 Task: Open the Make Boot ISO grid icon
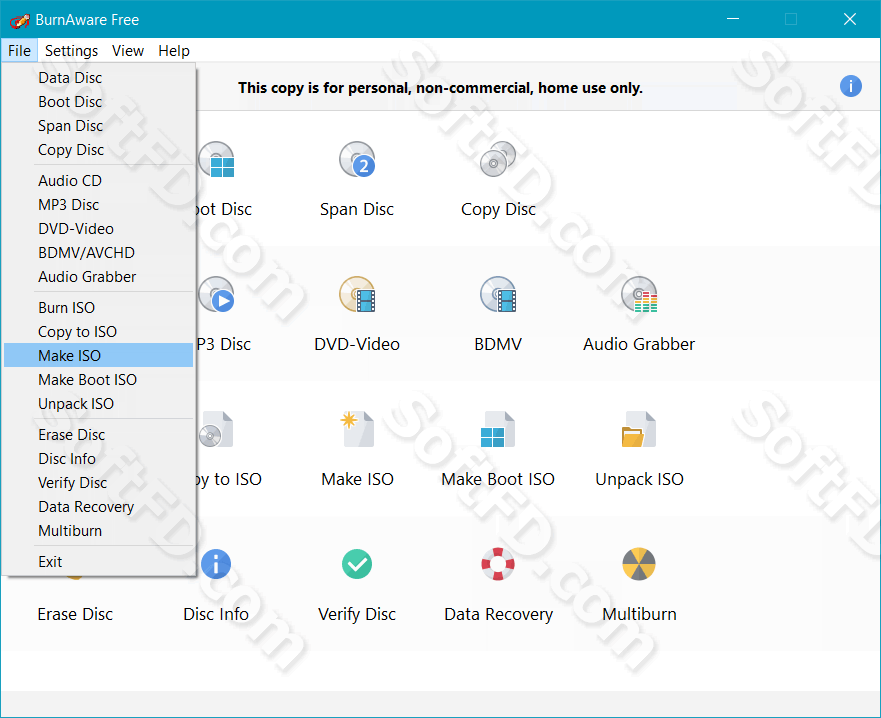click(498, 429)
